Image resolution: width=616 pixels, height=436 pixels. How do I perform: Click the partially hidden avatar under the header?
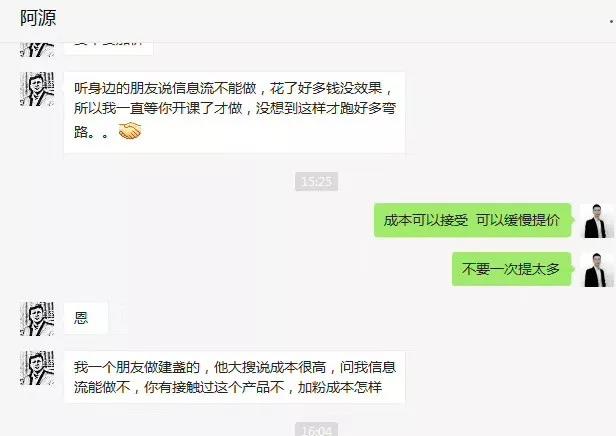[x=37, y=49]
